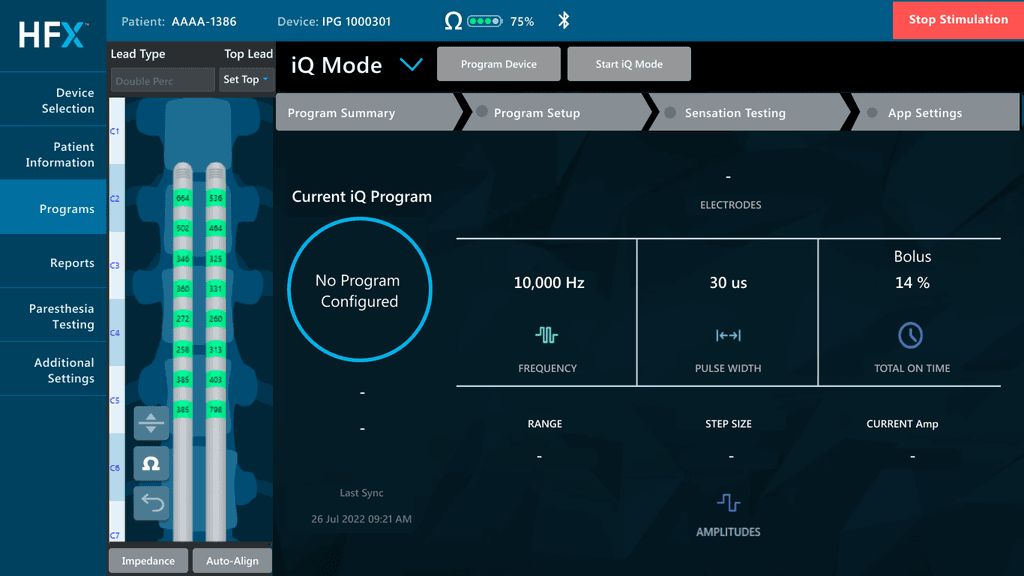The image size is (1024, 576).
Task: Select electrode with impedance 258
Action: (183, 349)
